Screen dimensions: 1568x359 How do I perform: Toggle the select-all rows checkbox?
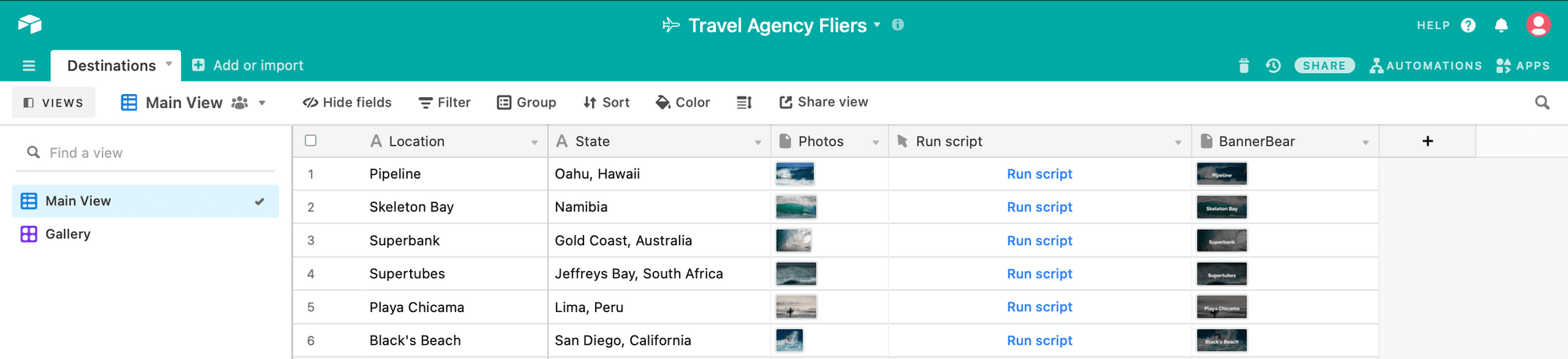click(x=310, y=141)
